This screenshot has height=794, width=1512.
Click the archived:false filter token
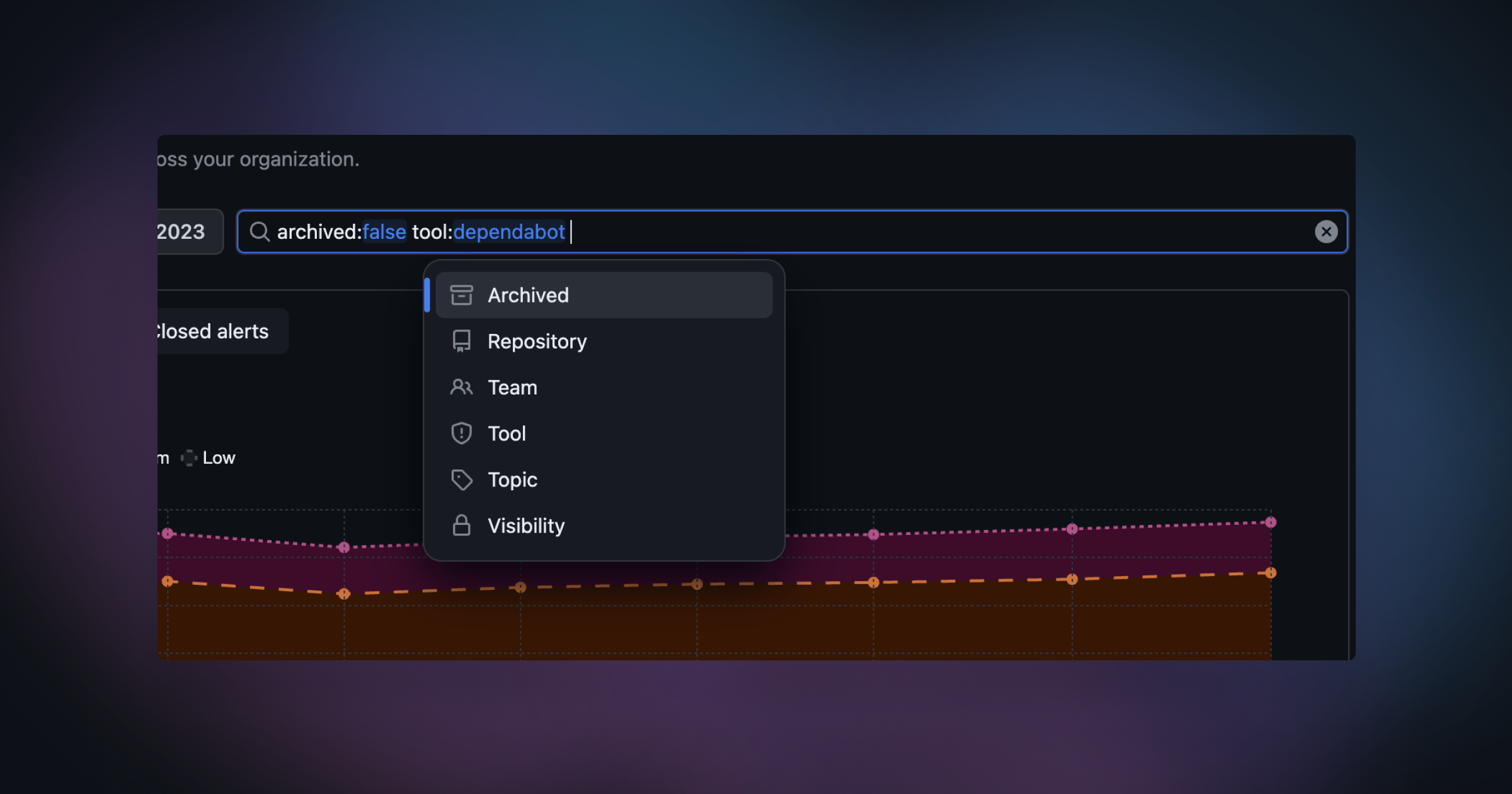click(x=341, y=232)
